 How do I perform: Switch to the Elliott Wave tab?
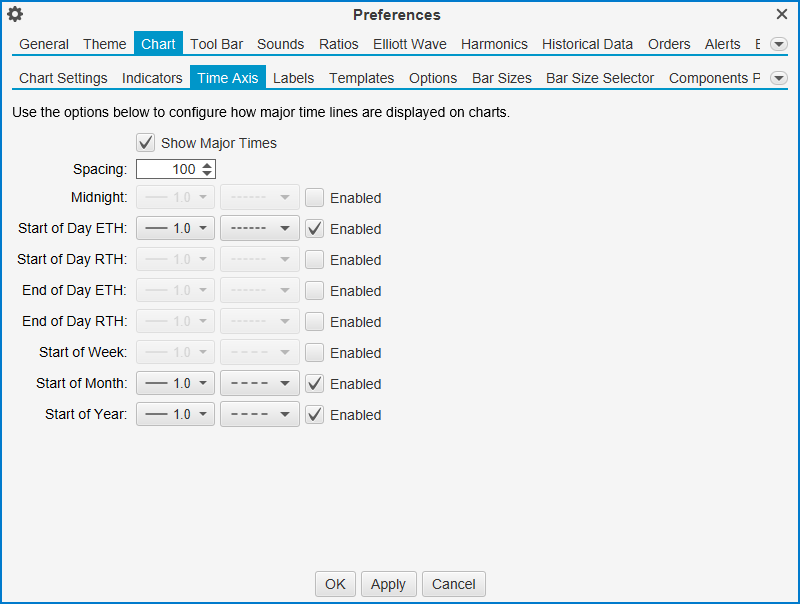pos(410,44)
